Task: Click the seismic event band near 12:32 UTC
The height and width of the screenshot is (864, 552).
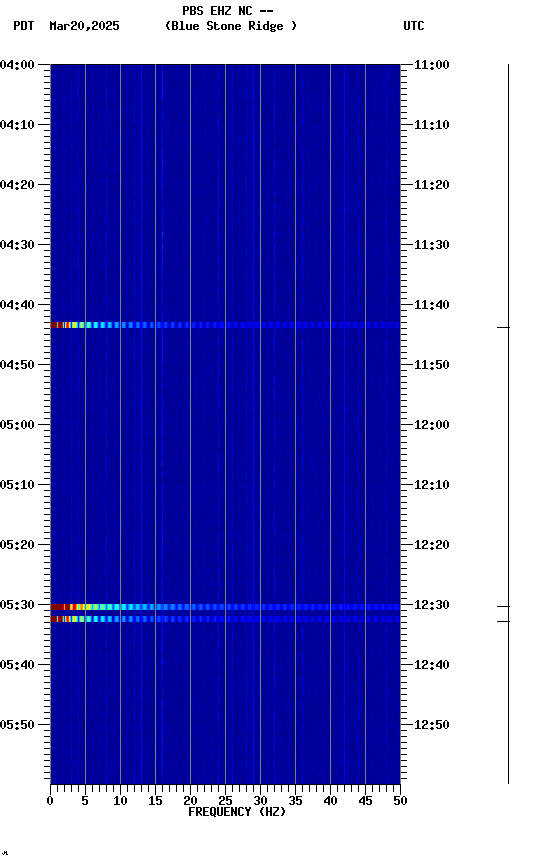Action: (225, 619)
